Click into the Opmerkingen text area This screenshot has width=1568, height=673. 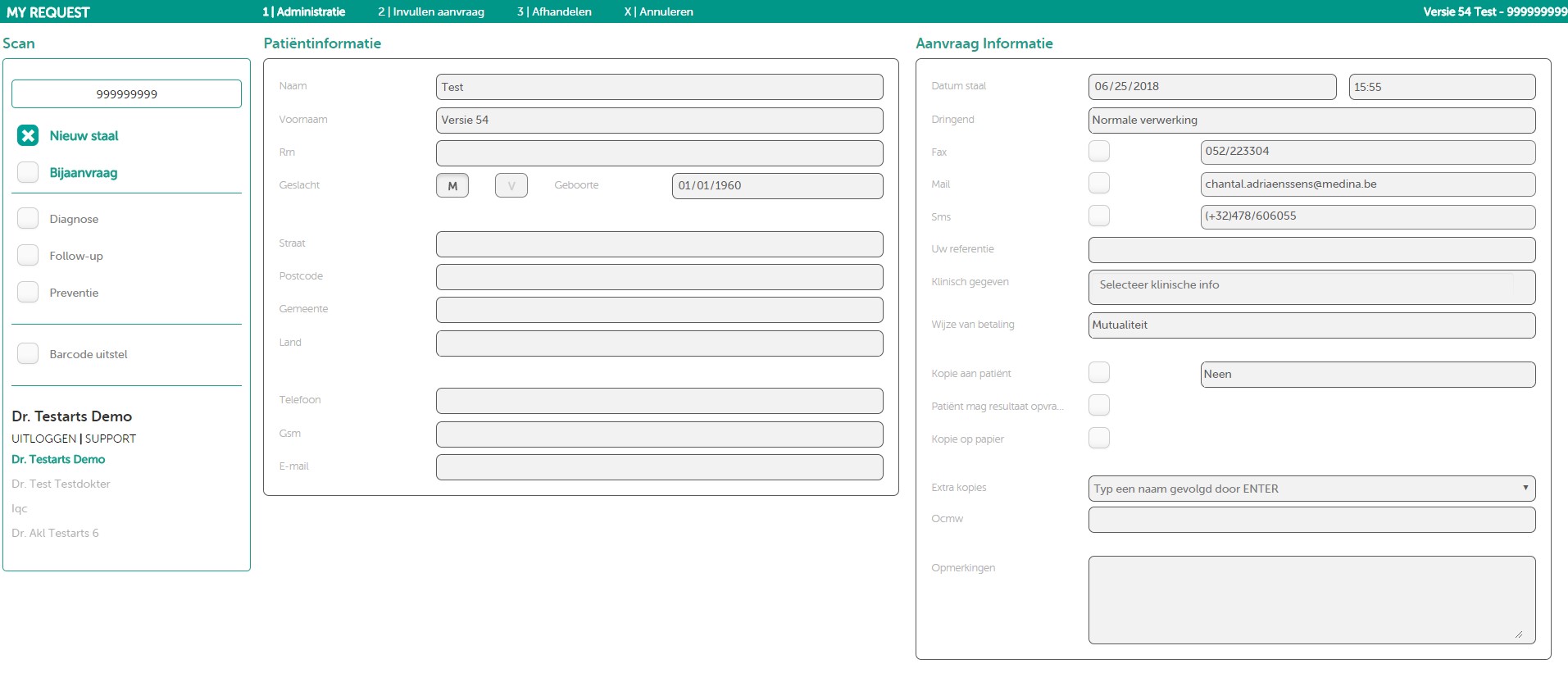click(1312, 600)
